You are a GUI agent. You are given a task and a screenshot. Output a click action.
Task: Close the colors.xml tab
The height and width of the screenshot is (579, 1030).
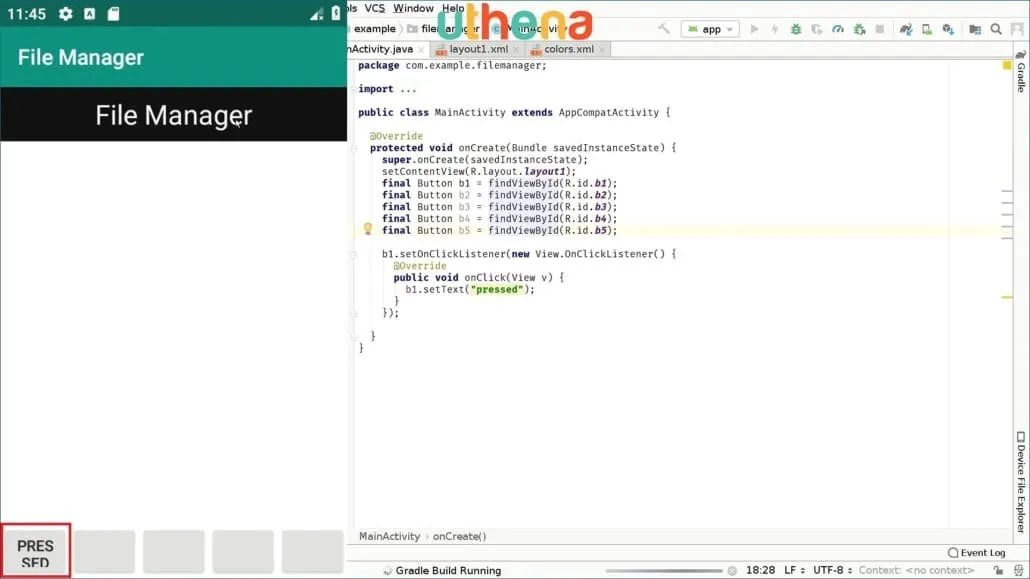click(x=602, y=50)
